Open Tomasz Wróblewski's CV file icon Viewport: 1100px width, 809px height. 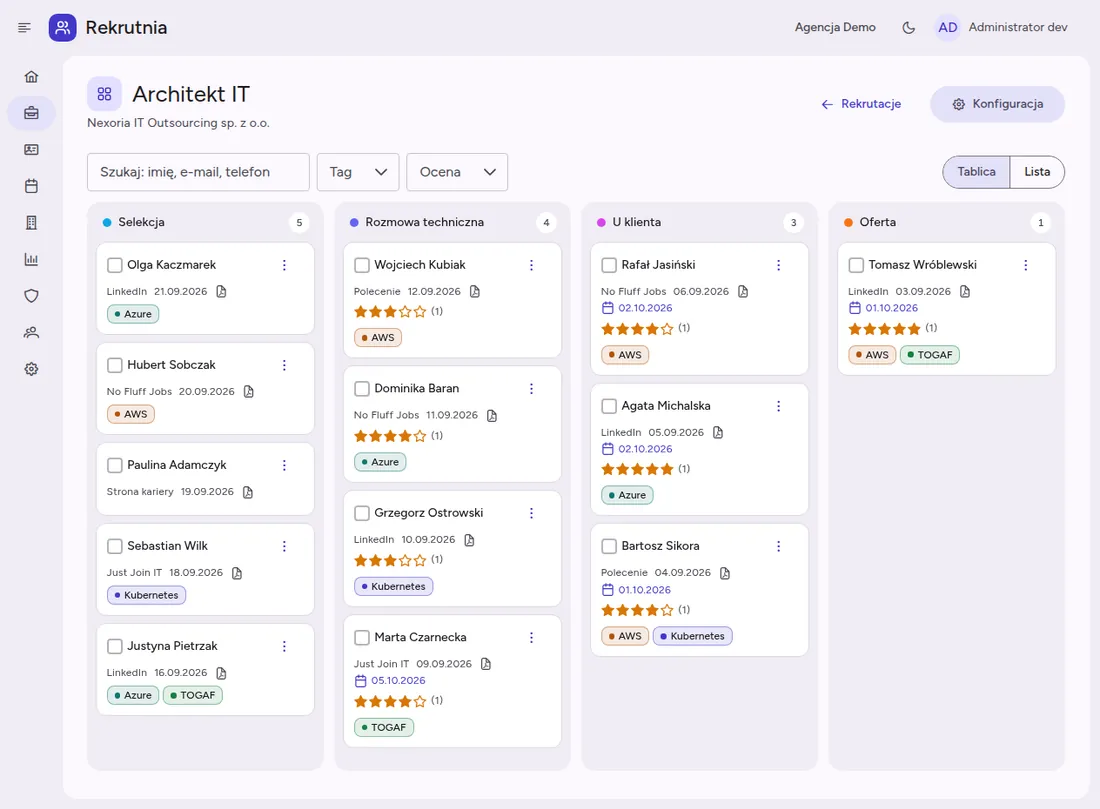965,291
